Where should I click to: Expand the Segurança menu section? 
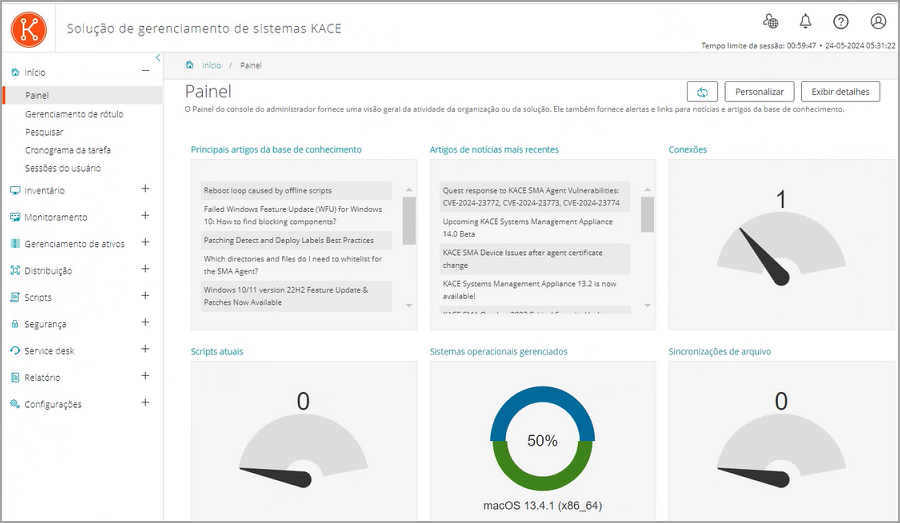click(145, 323)
